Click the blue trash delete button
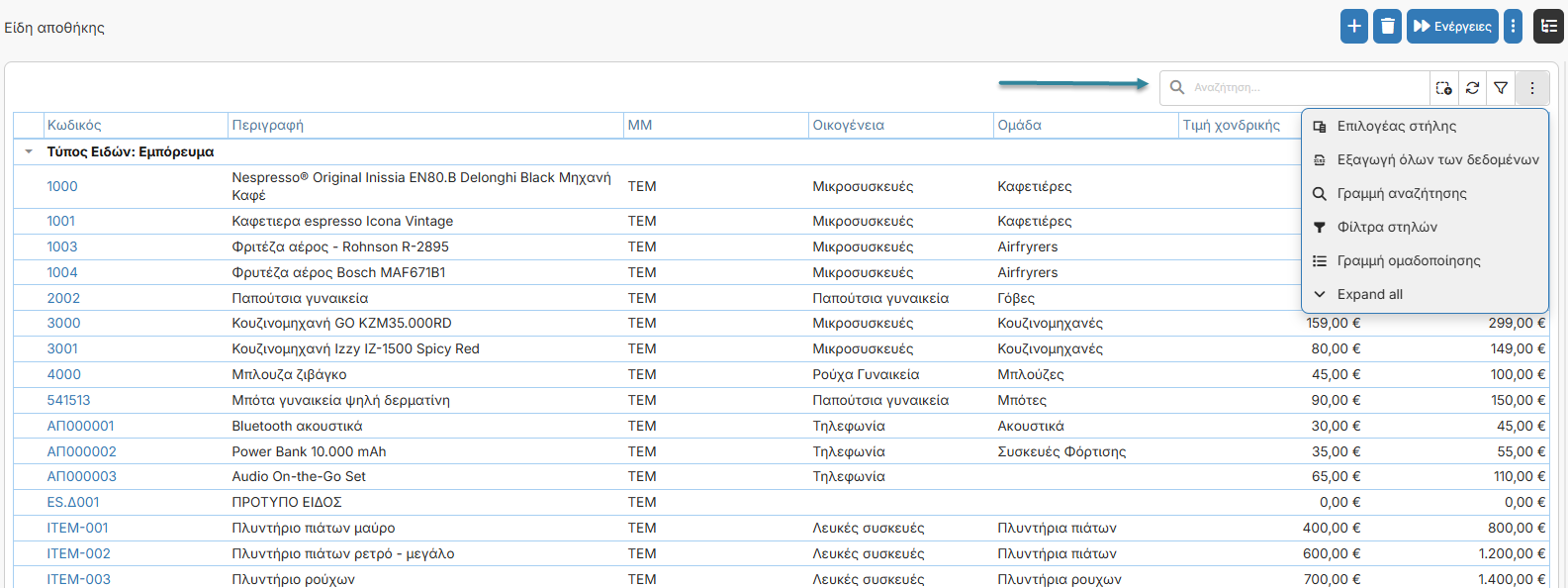Image resolution: width=1568 pixels, height=588 pixels. click(1388, 27)
